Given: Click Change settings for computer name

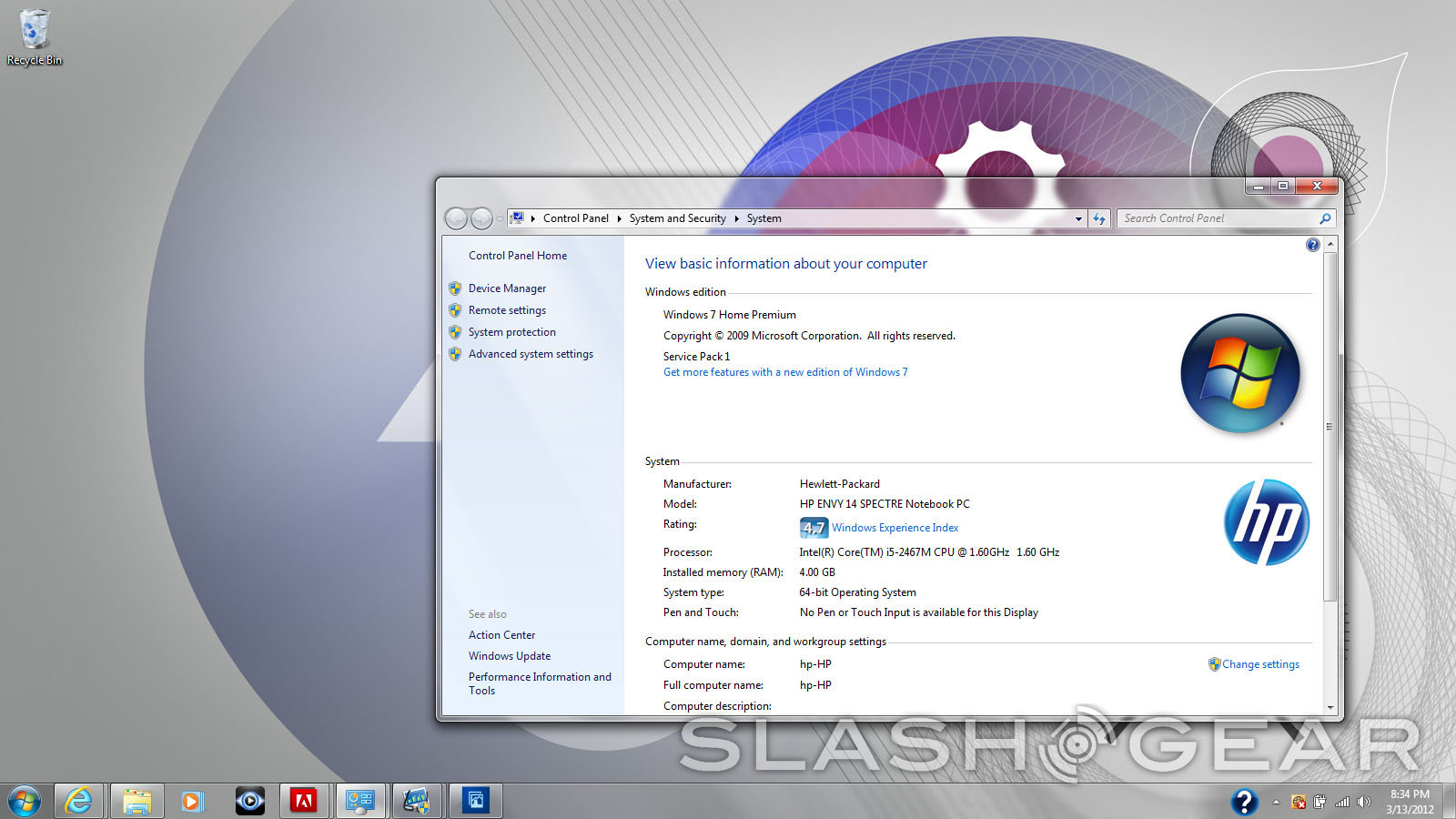Looking at the screenshot, I should point(1260,664).
